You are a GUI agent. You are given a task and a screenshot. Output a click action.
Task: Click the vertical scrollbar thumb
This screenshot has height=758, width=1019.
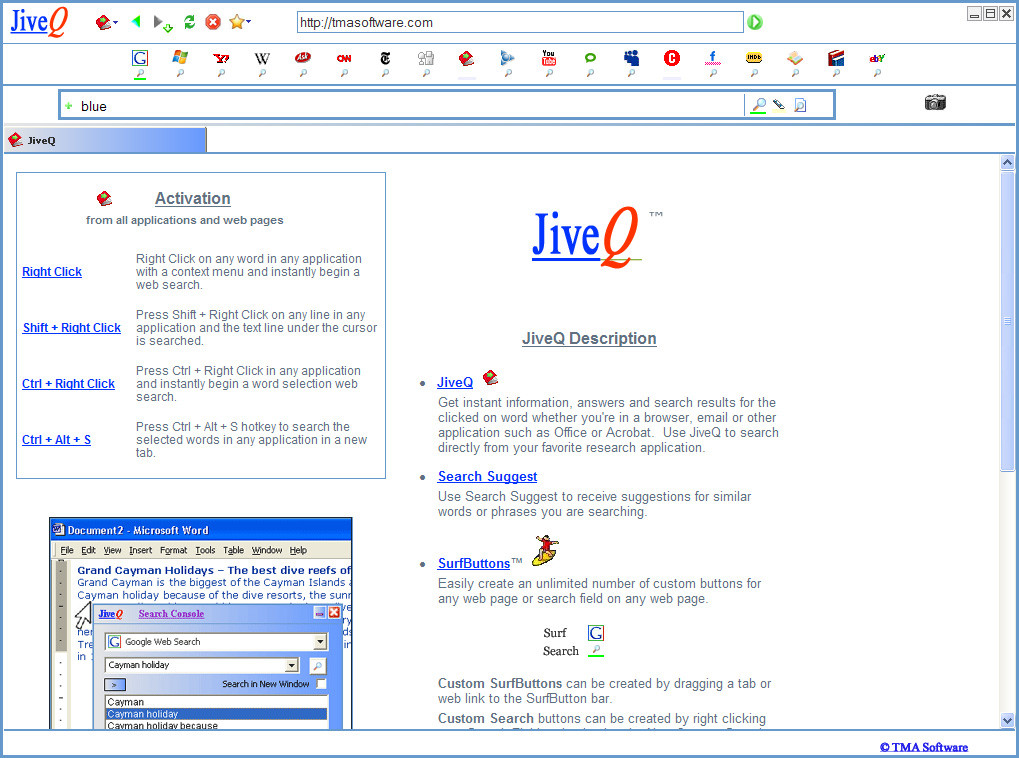tap(1007, 320)
